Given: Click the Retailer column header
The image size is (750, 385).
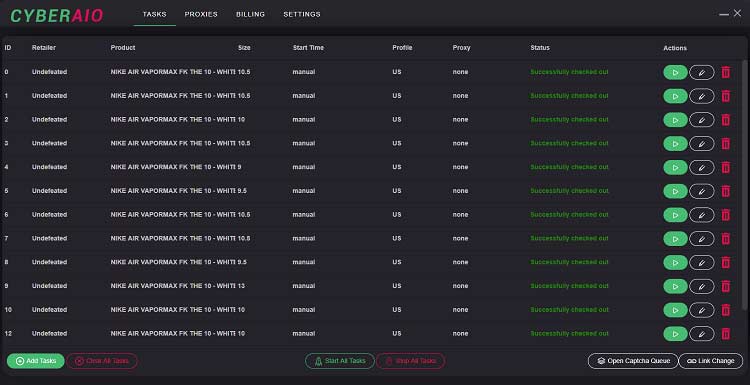Looking at the screenshot, I should tap(44, 48).
